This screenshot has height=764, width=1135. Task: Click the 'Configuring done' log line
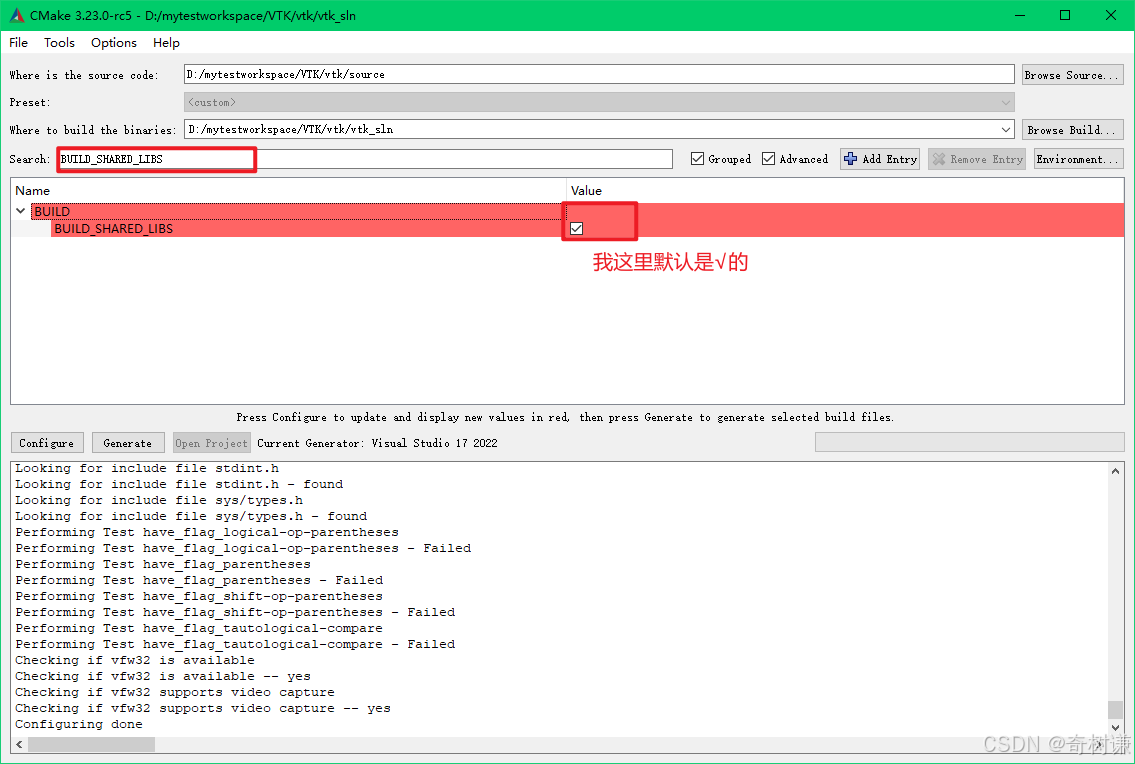click(x=79, y=724)
